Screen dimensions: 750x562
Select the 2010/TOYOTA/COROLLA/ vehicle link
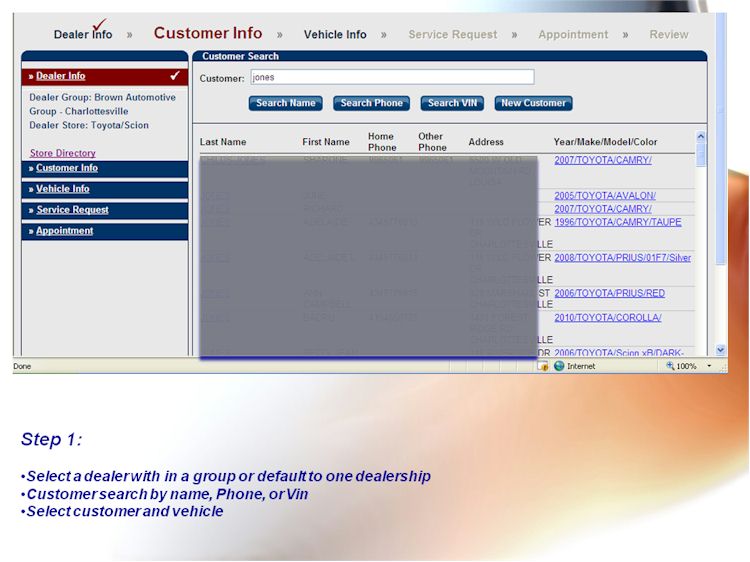pos(607,318)
